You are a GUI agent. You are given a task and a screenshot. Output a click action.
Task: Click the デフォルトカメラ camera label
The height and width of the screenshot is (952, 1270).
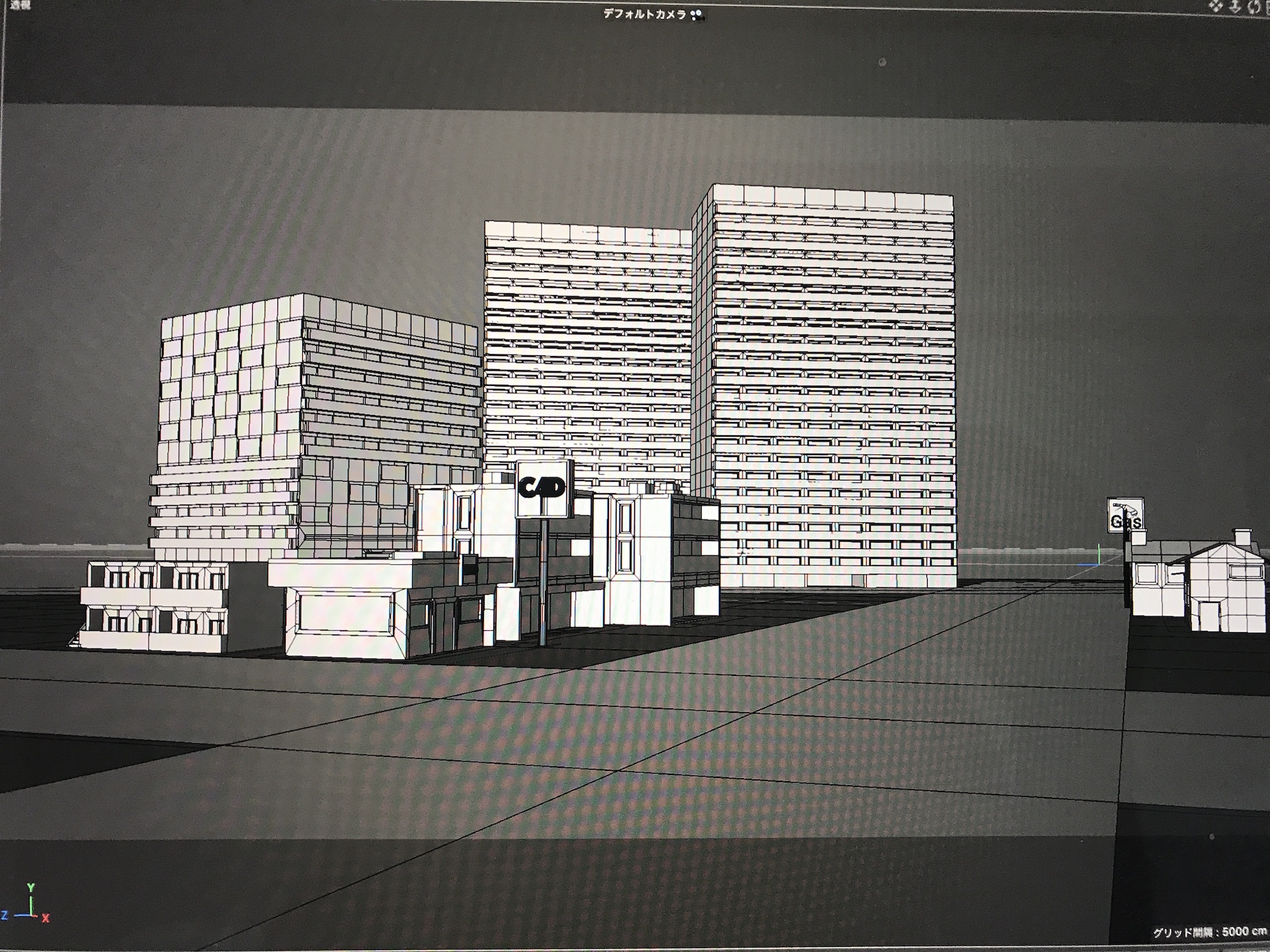[x=645, y=14]
